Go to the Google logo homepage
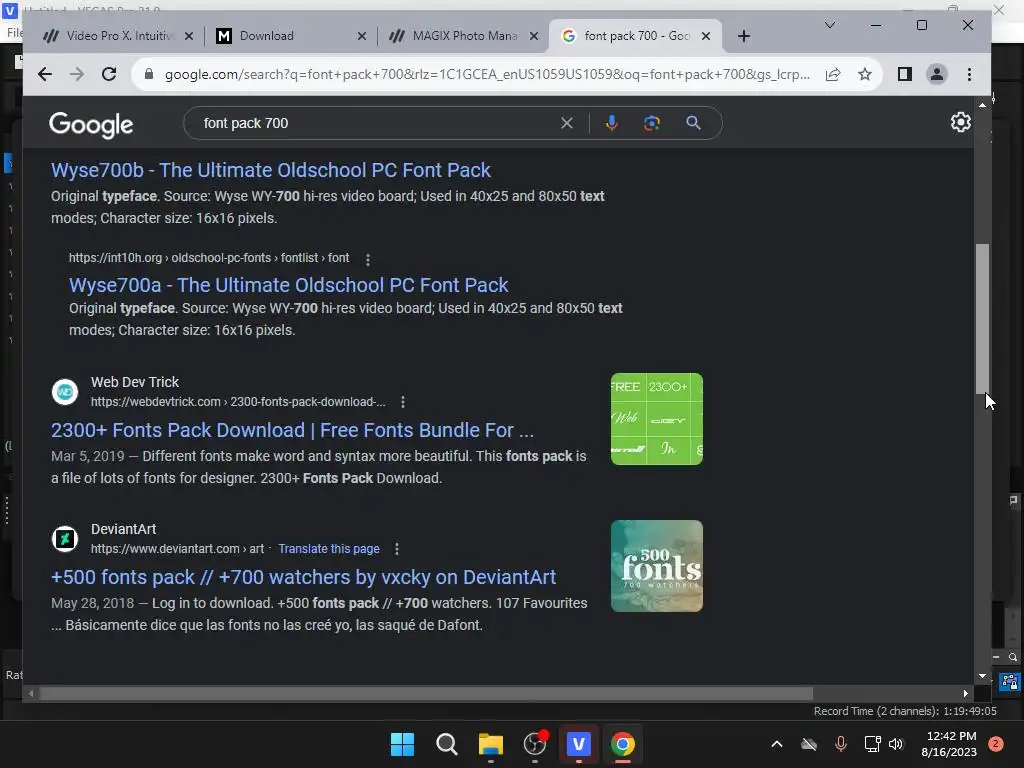 click(91, 124)
